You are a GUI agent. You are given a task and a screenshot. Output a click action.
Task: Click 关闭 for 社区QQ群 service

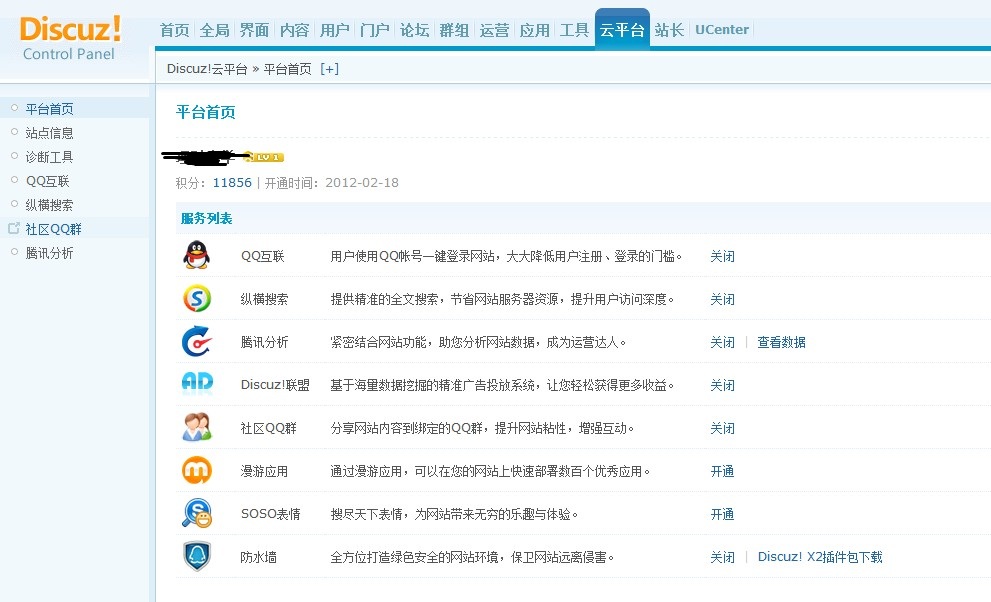pyautogui.click(x=722, y=428)
